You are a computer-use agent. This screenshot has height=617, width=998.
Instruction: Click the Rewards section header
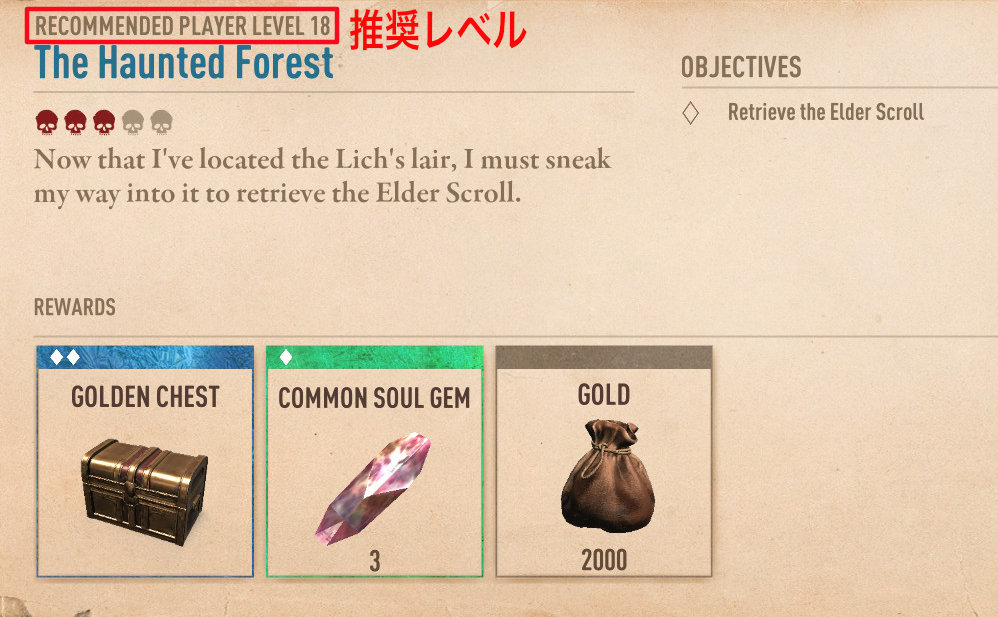(74, 307)
